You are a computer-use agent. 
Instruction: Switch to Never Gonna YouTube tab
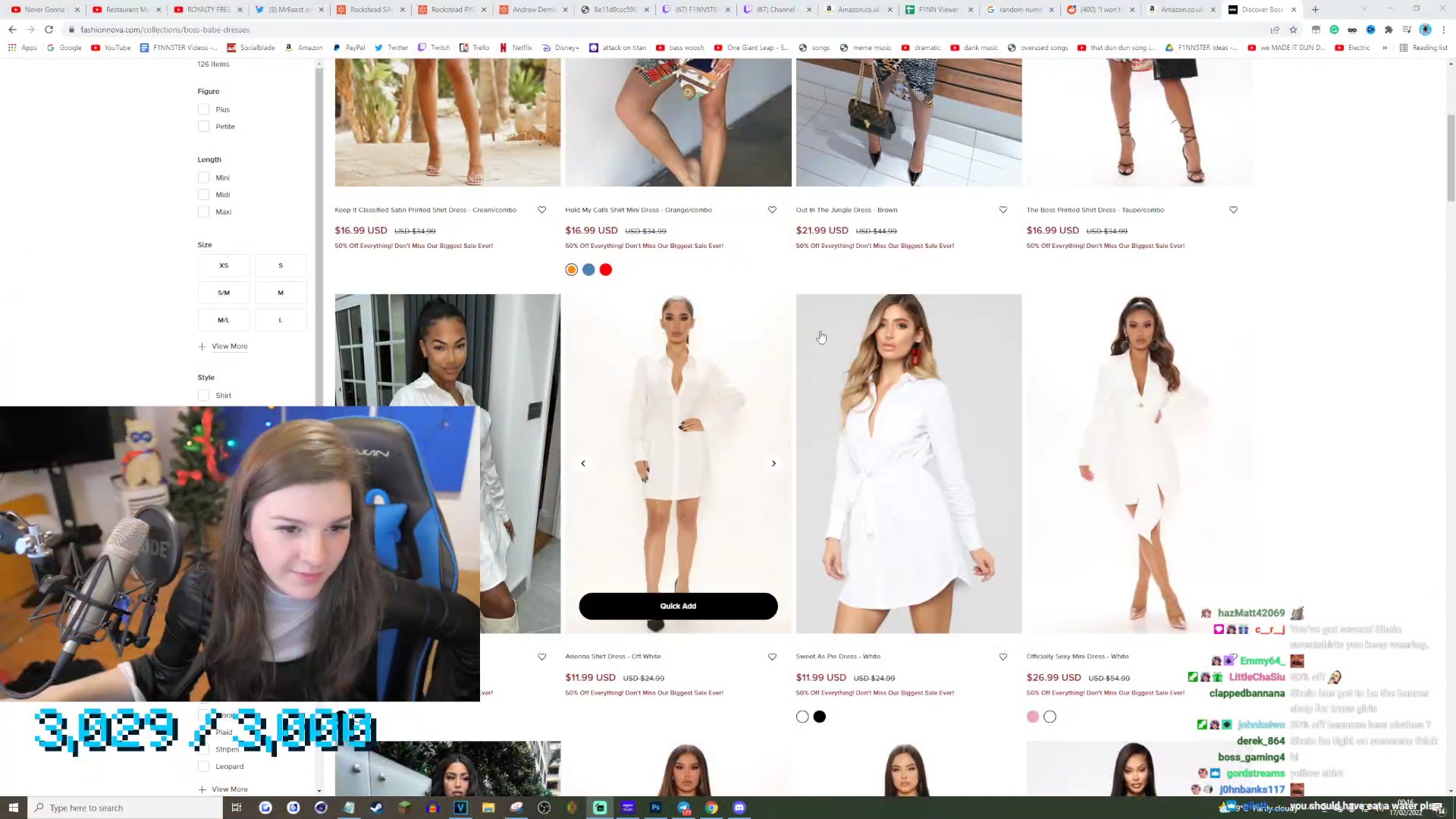tap(44, 10)
